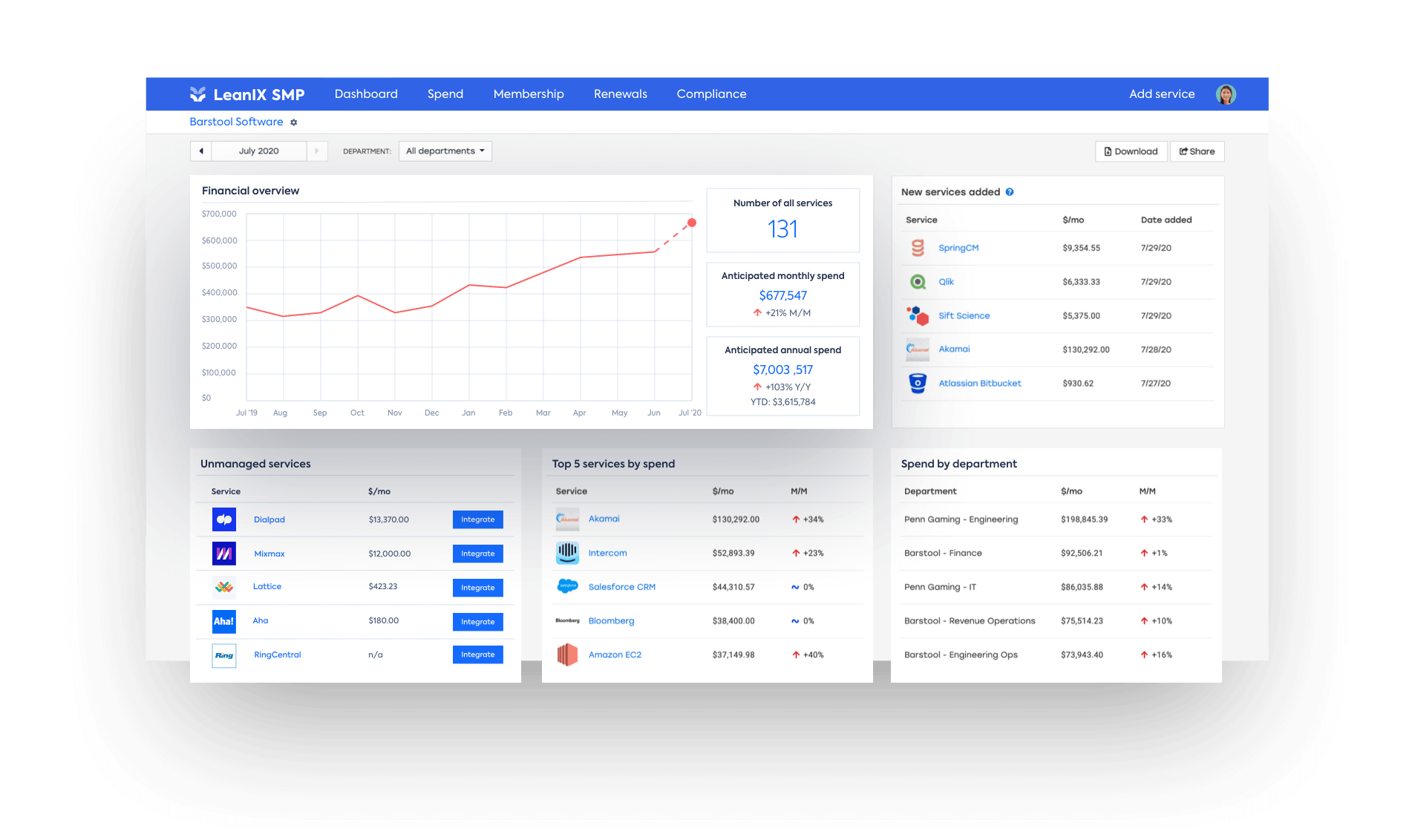
Task: Click Akamai icon in Top 5 services
Action: (x=567, y=519)
